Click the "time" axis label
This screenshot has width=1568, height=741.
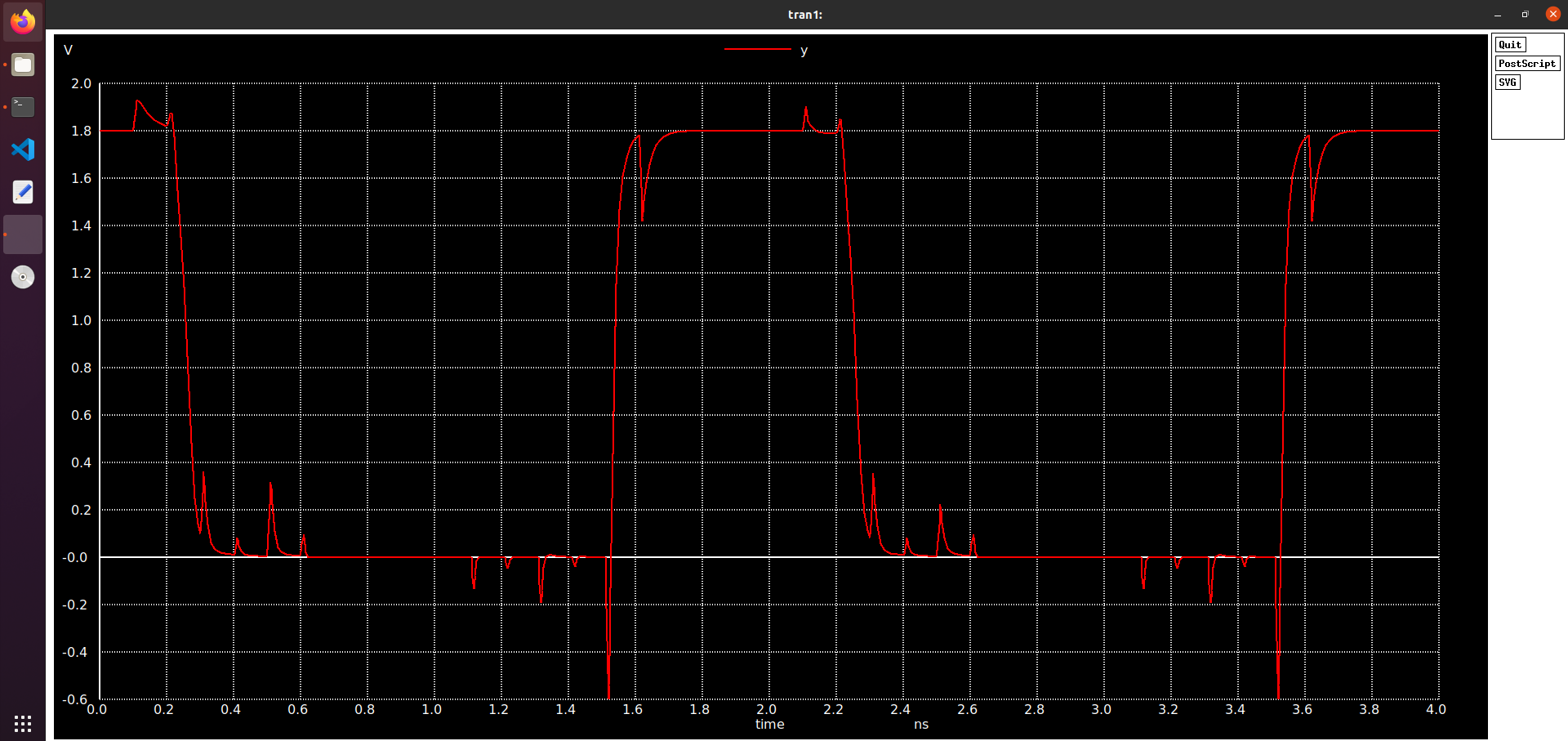(x=769, y=724)
